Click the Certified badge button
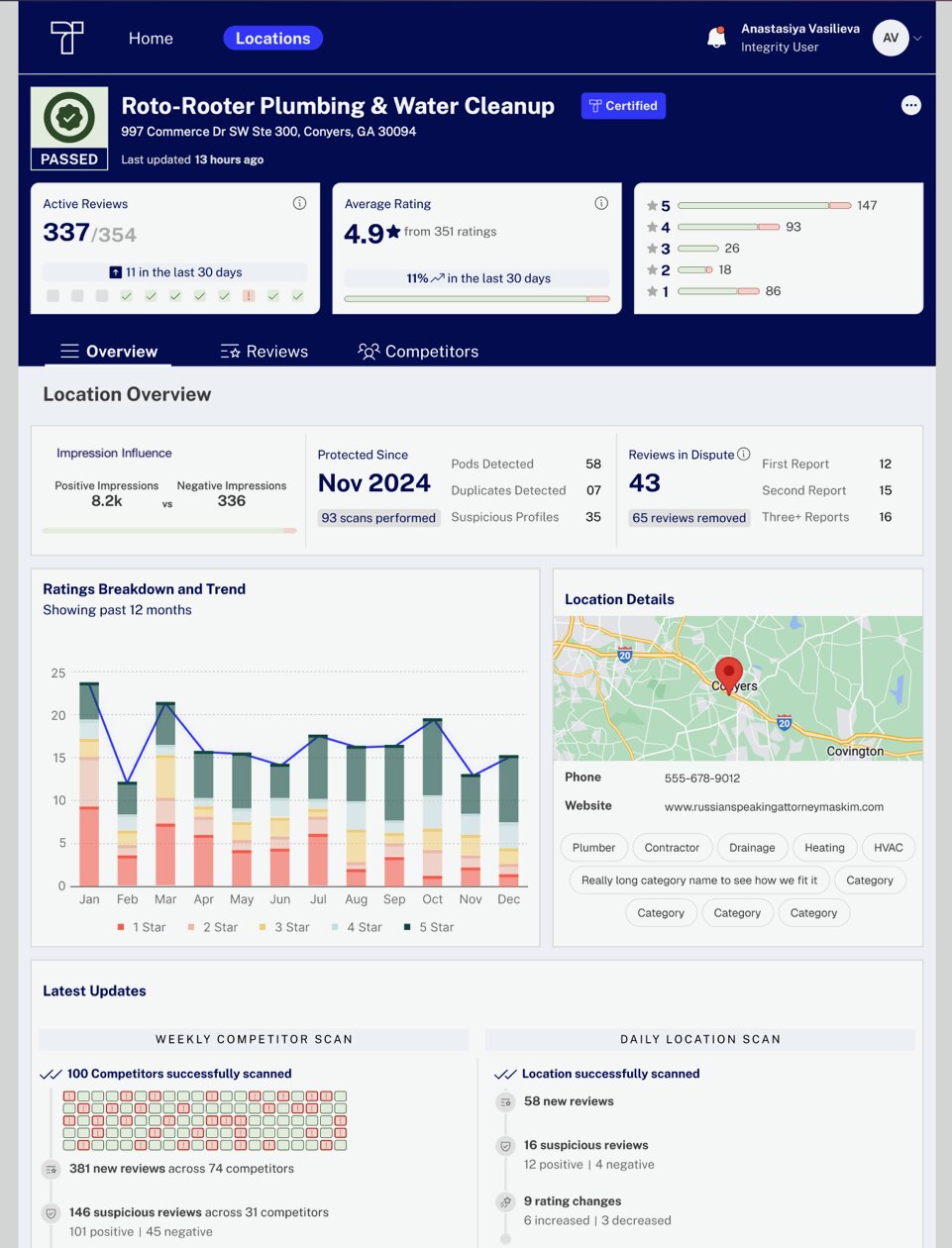Viewport: 952px width, 1248px height. coord(623,106)
